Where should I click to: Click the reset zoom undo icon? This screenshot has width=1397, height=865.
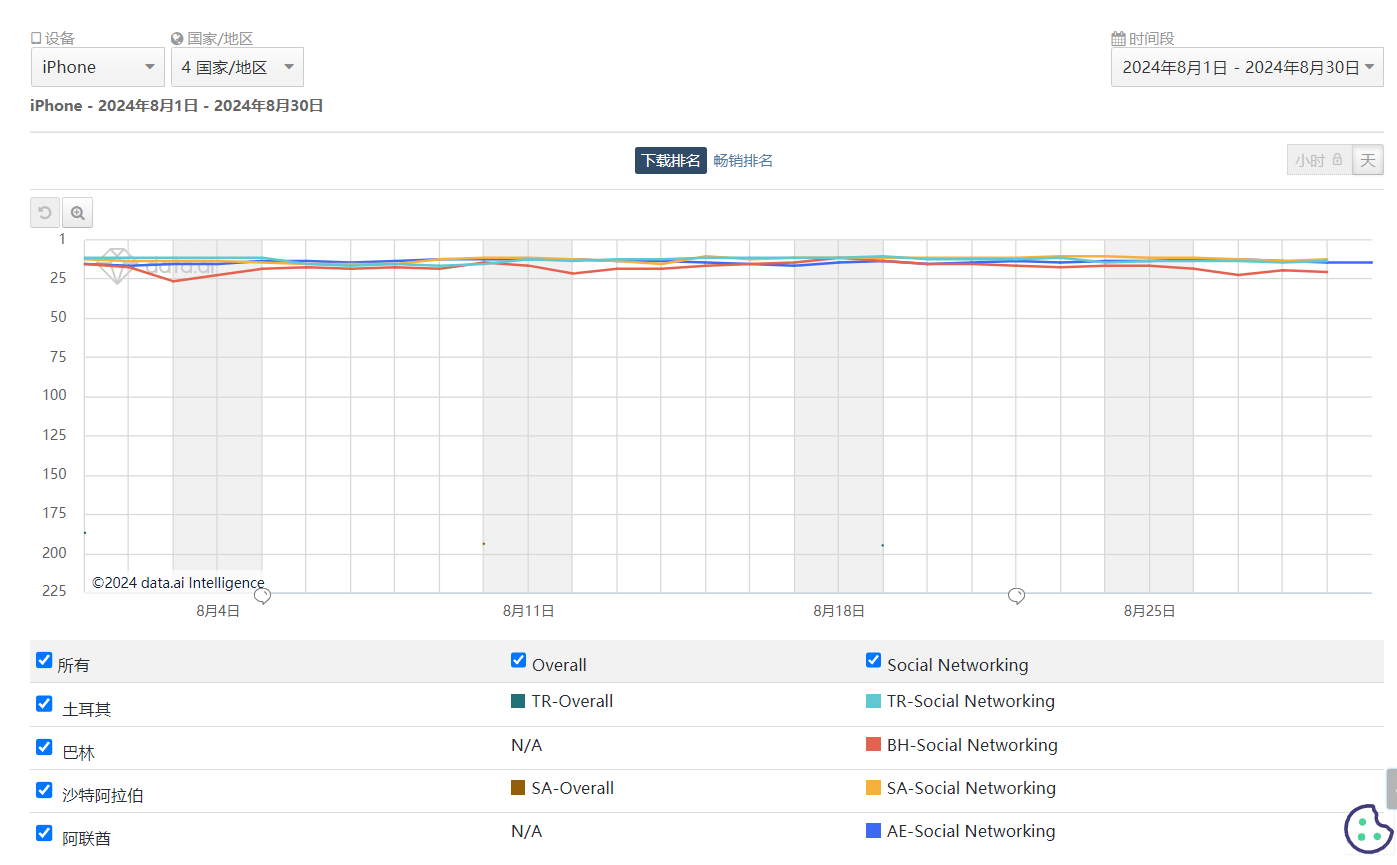click(x=45, y=213)
